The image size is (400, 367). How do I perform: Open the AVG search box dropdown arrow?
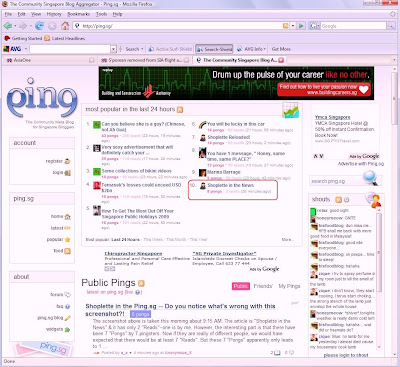(113, 49)
